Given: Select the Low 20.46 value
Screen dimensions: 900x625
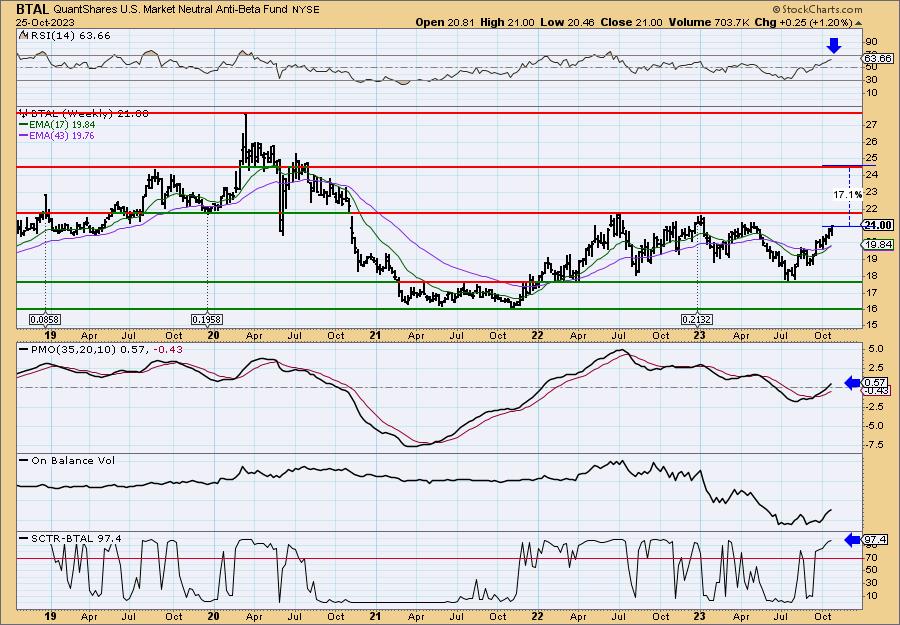Looking at the screenshot, I should (568, 22).
